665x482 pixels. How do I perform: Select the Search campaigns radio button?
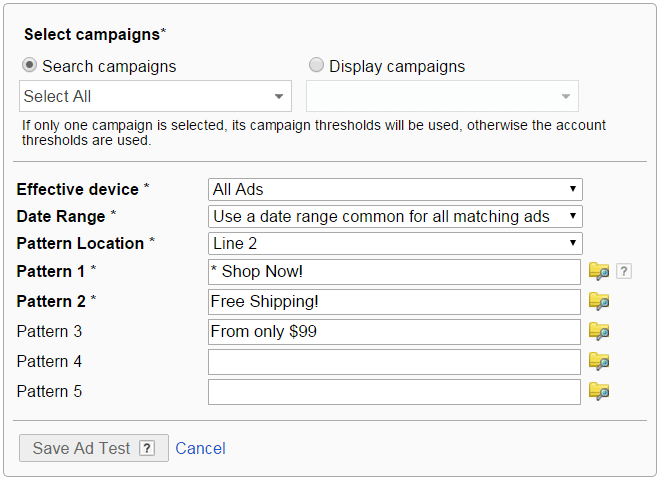point(30,66)
